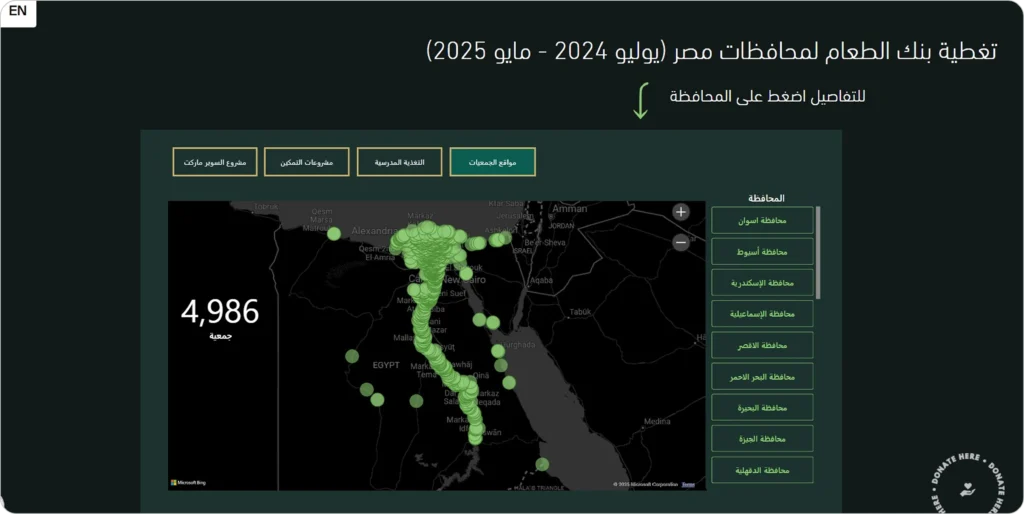The width and height of the screenshot is (1024, 514).
Task: Filter map by محافظة البحر الاحمر
Action: pyautogui.click(x=762, y=376)
